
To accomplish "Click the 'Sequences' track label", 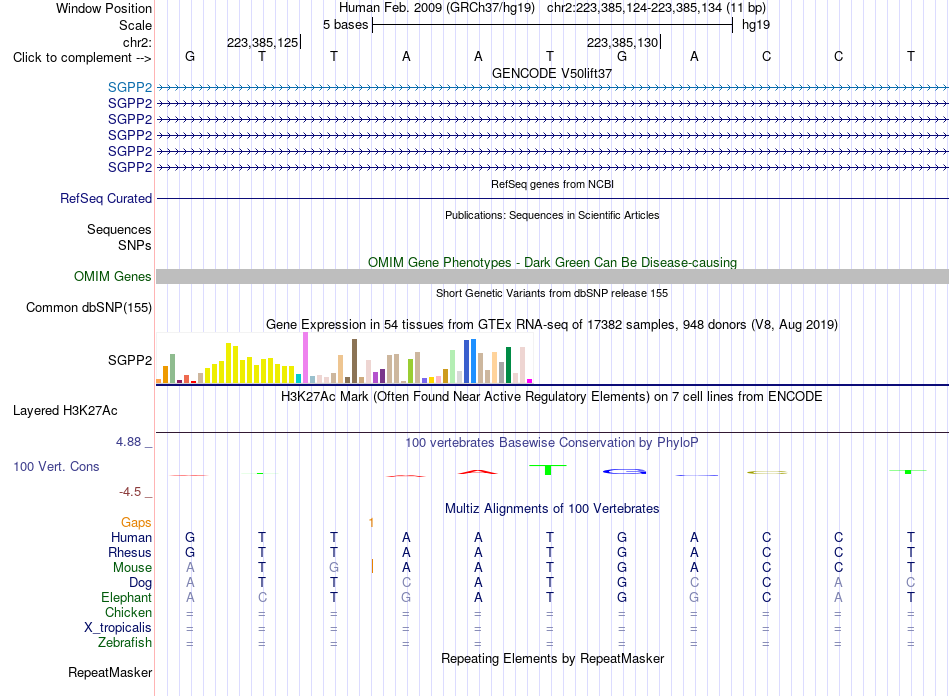I will coord(119,230).
